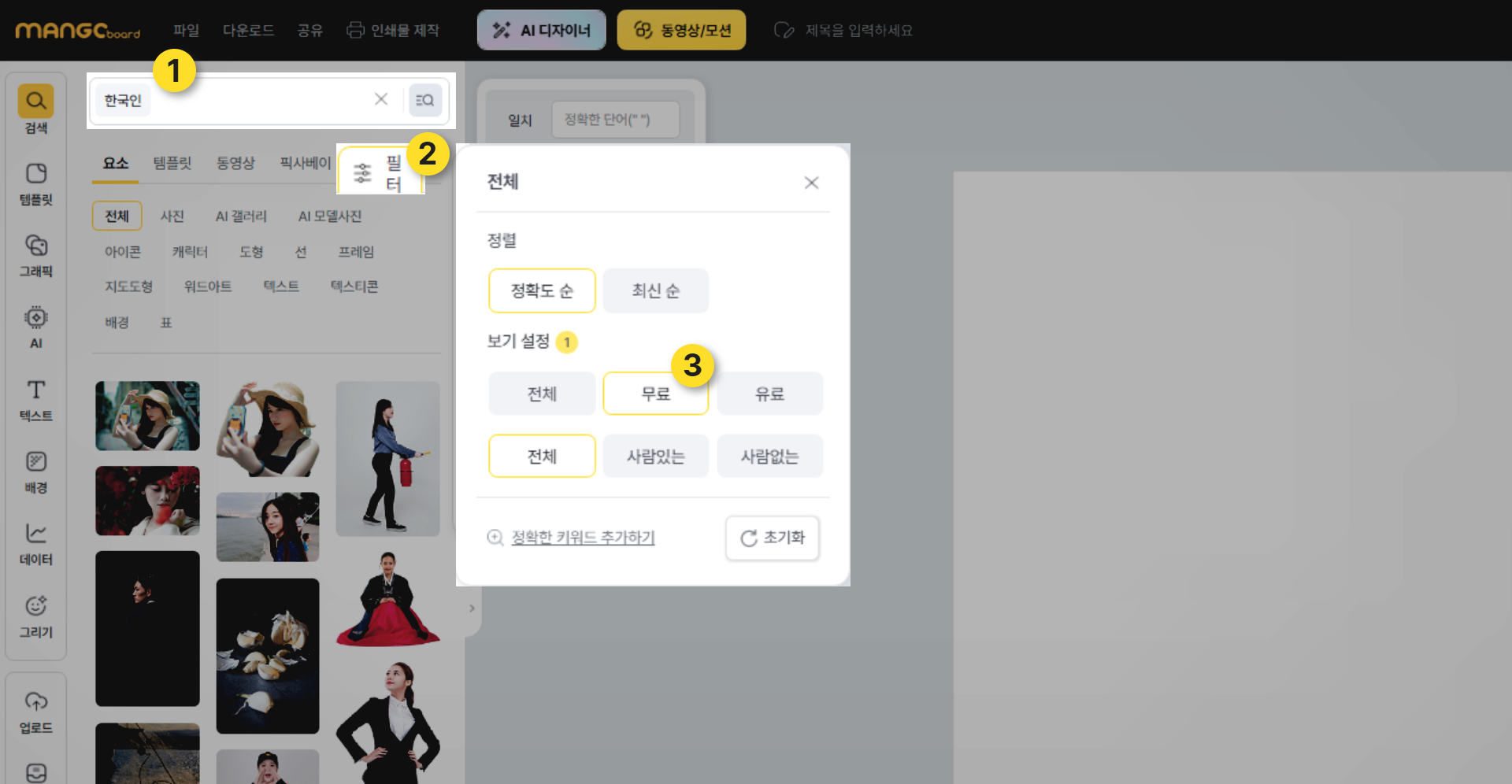
Task: Click the 초기화 reset button
Action: tap(772, 538)
